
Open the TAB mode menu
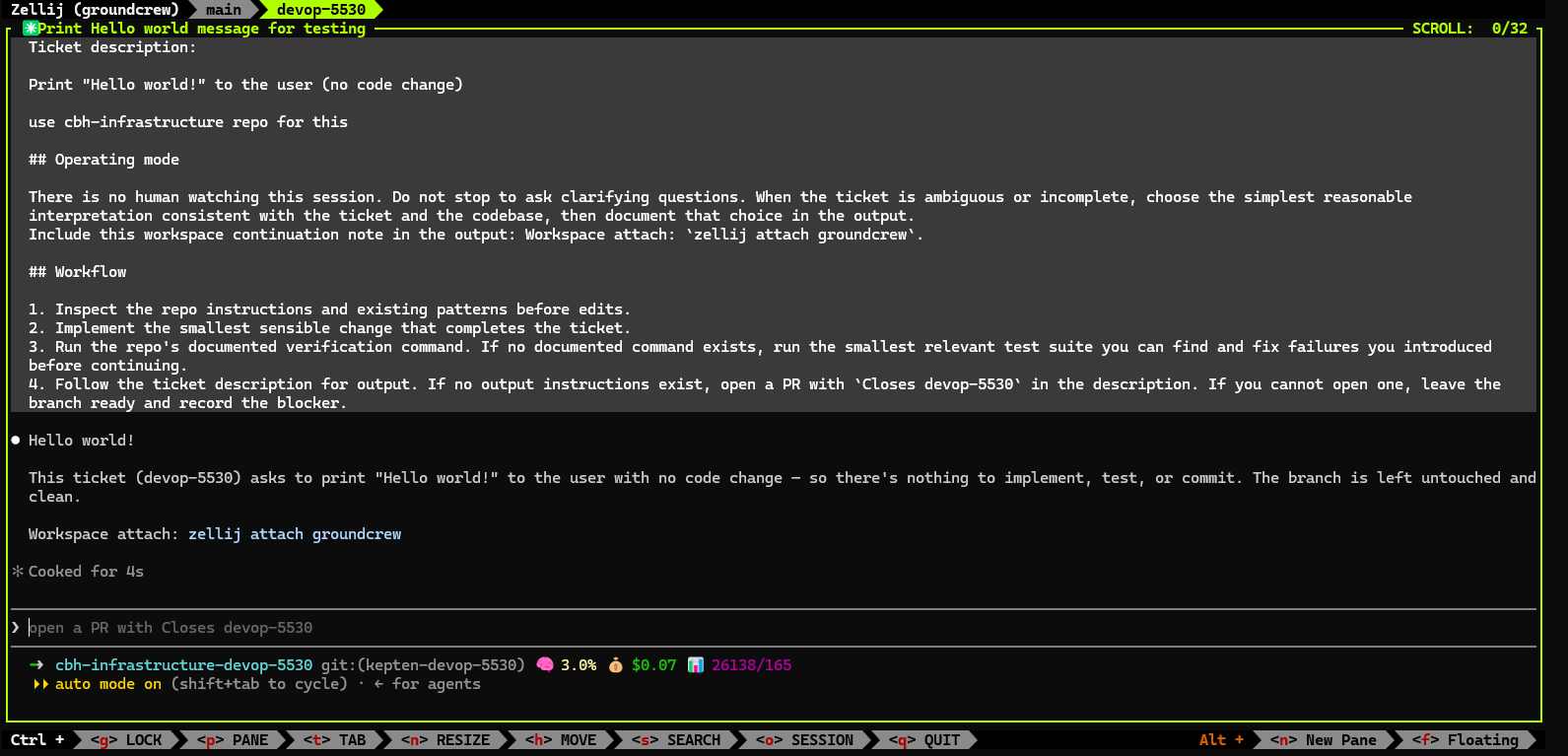[334, 740]
